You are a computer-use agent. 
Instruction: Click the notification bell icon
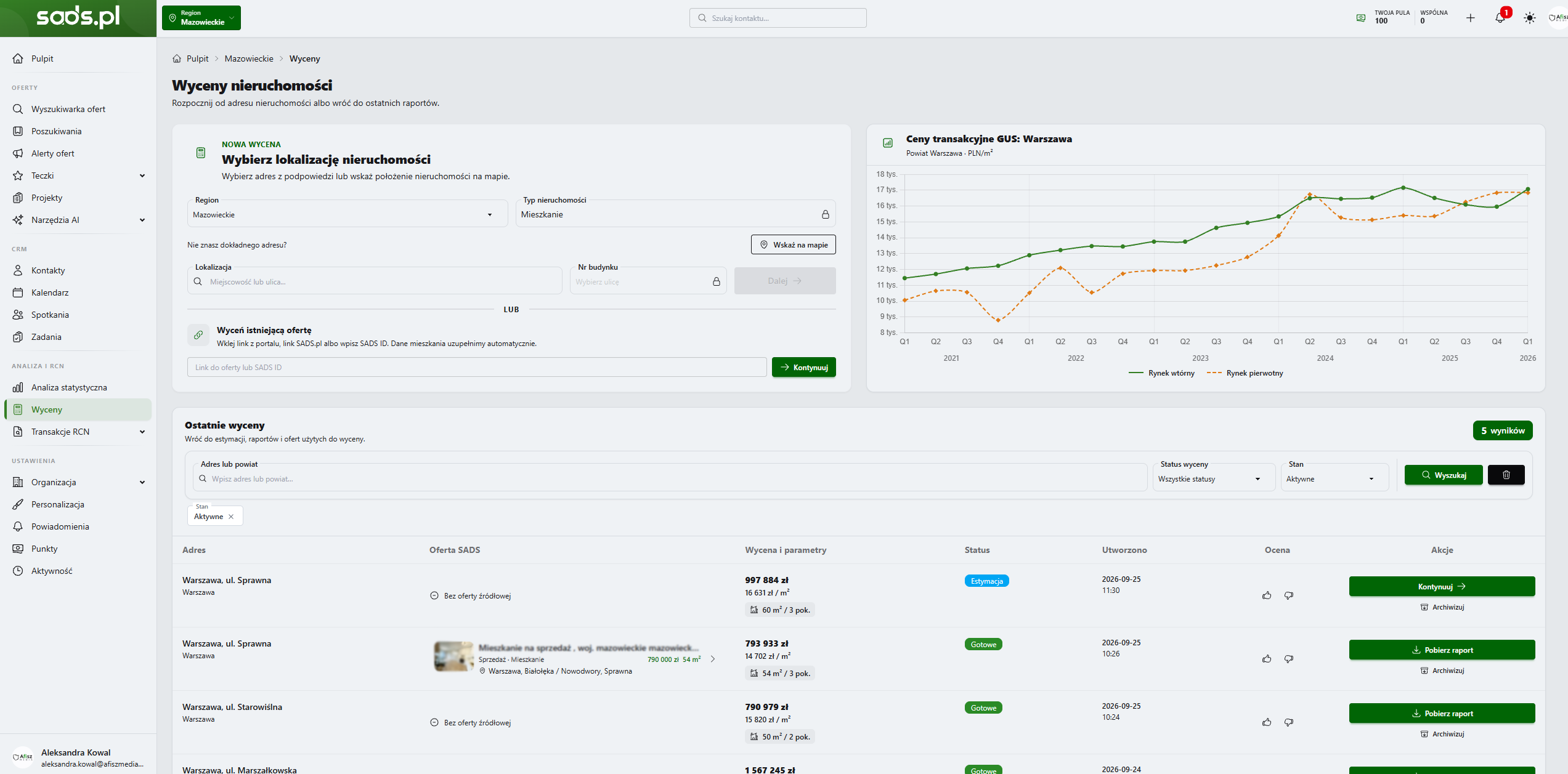tap(1500, 18)
